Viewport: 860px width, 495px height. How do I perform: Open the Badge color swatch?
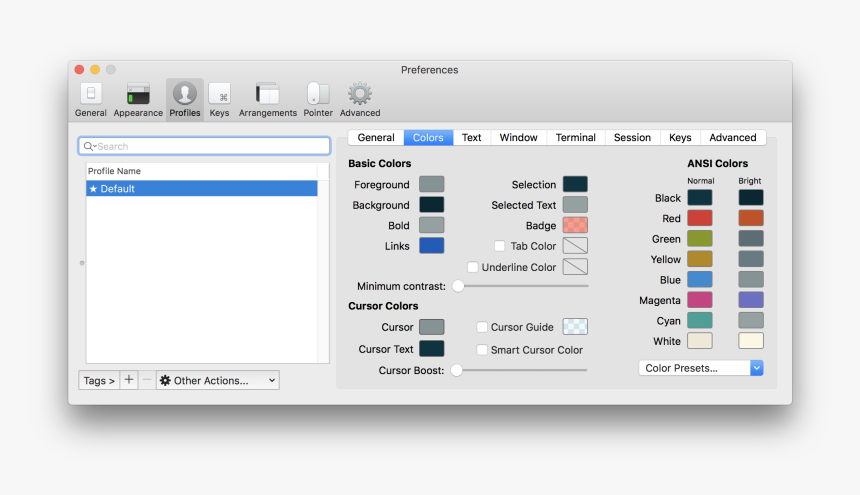575,225
